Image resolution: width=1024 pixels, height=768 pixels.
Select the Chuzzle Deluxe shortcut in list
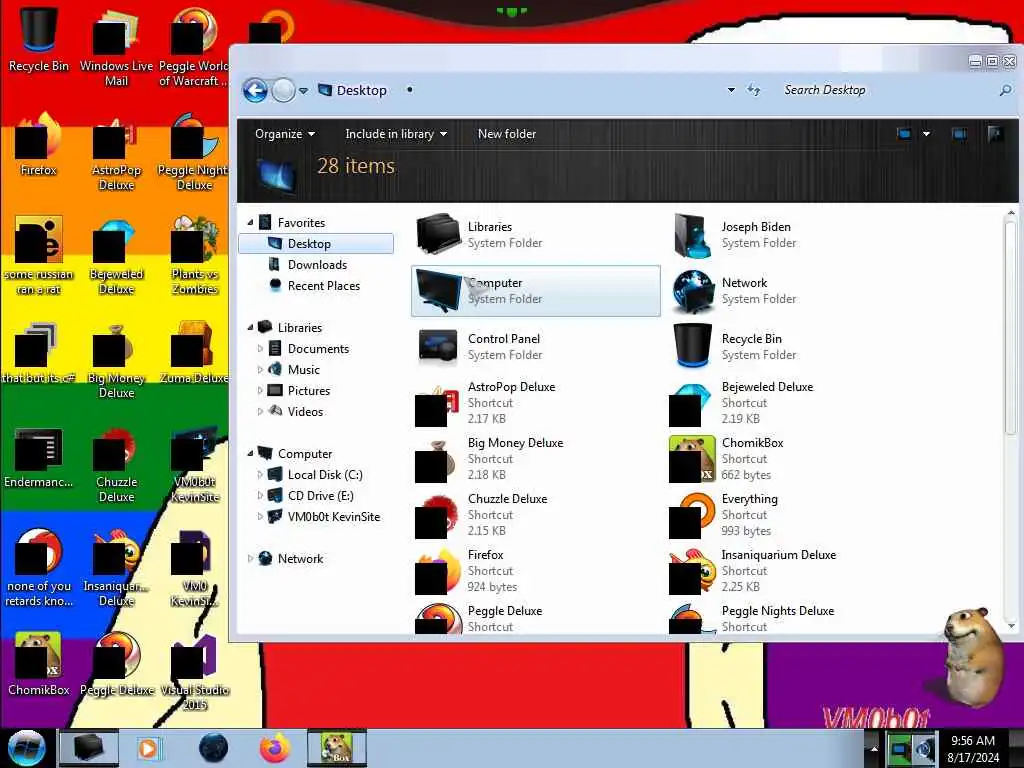438,515
